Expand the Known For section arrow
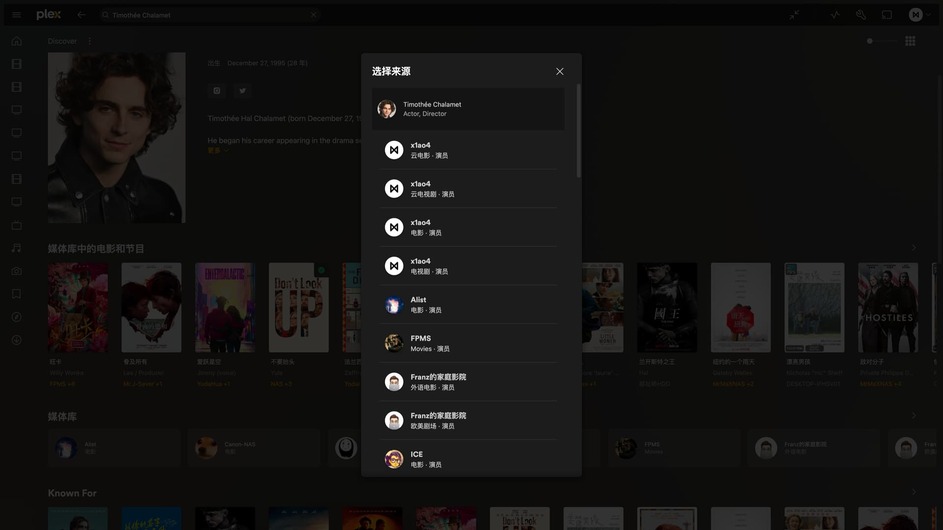This screenshot has width=943, height=530. tap(914, 492)
